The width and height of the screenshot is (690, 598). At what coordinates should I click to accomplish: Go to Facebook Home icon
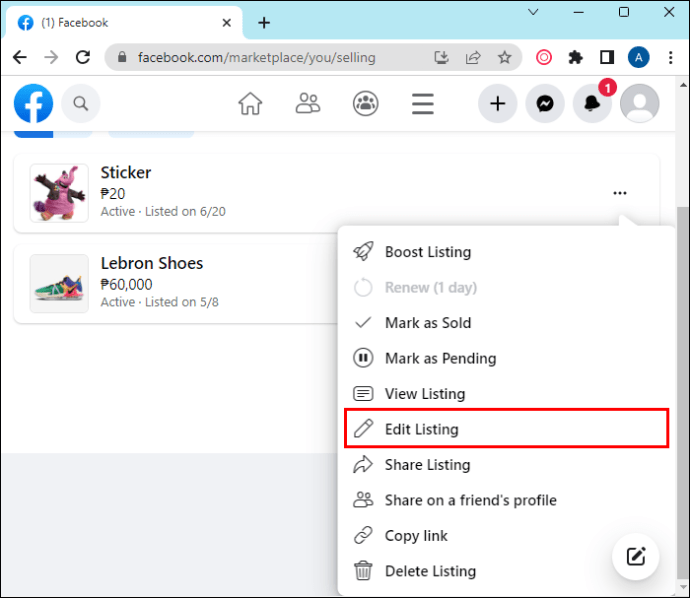(x=250, y=104)
